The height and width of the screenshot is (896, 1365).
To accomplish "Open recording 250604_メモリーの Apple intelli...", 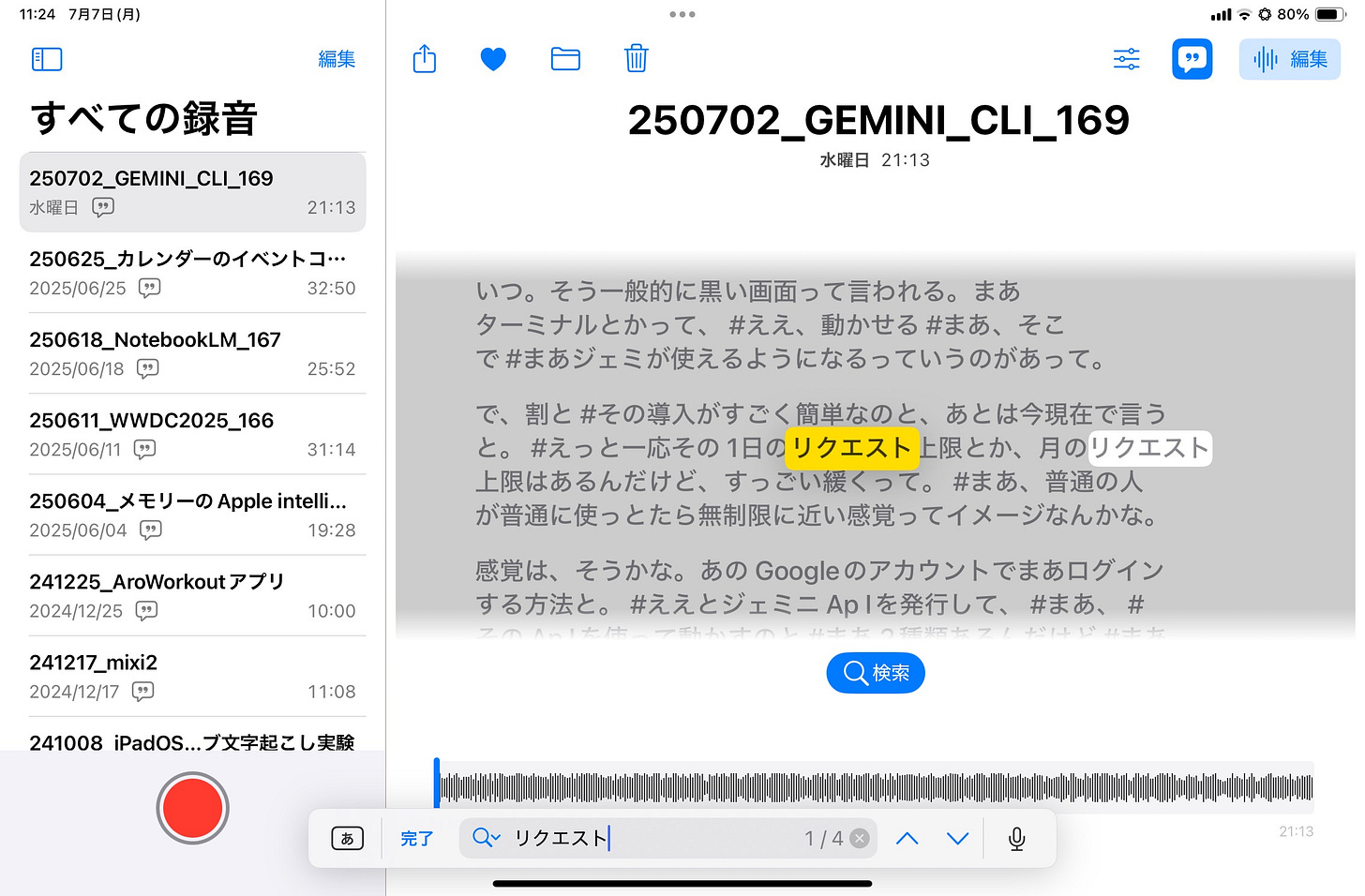I will tap(192, 515).
